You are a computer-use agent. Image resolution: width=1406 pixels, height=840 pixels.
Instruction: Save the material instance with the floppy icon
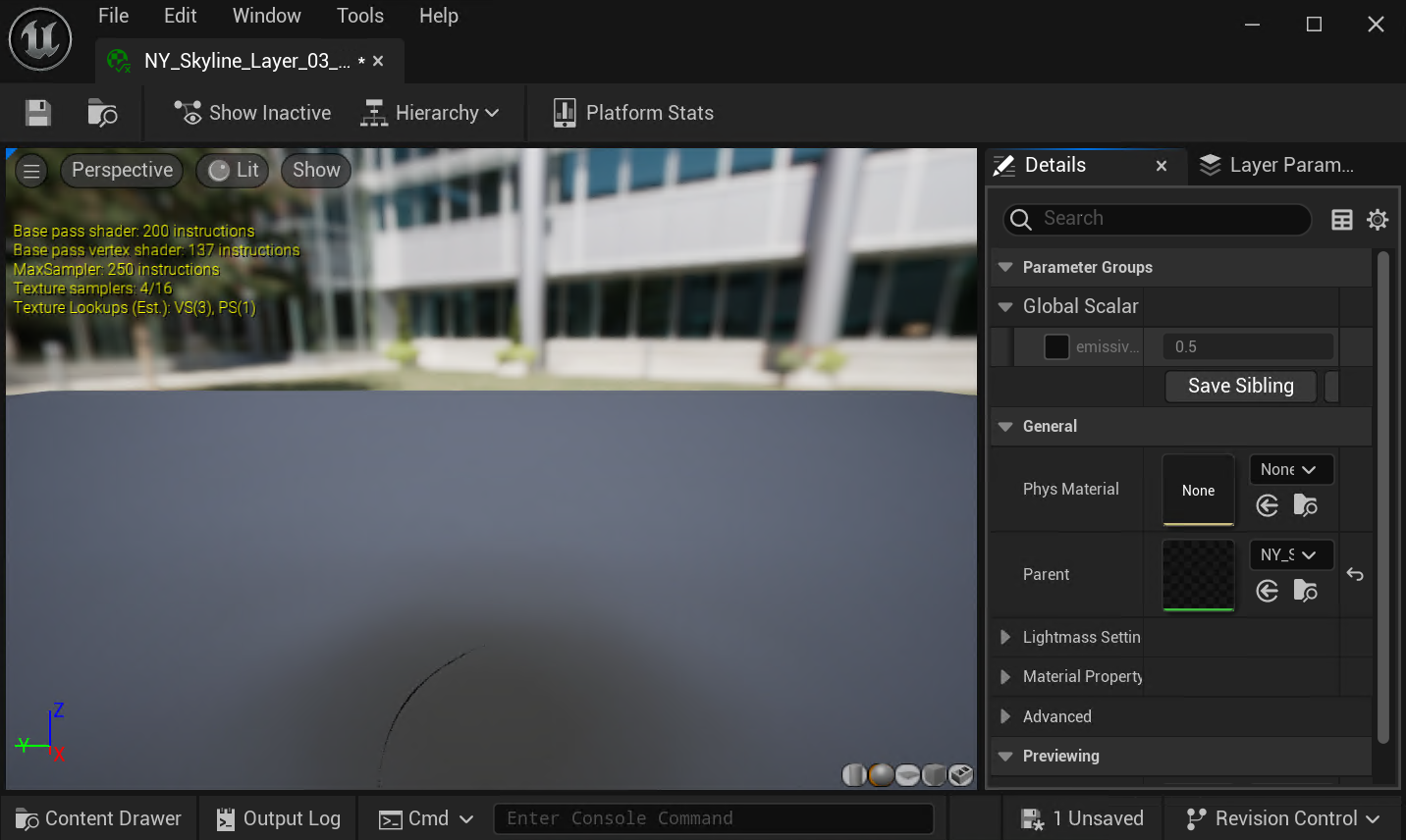tap(37, 113)
